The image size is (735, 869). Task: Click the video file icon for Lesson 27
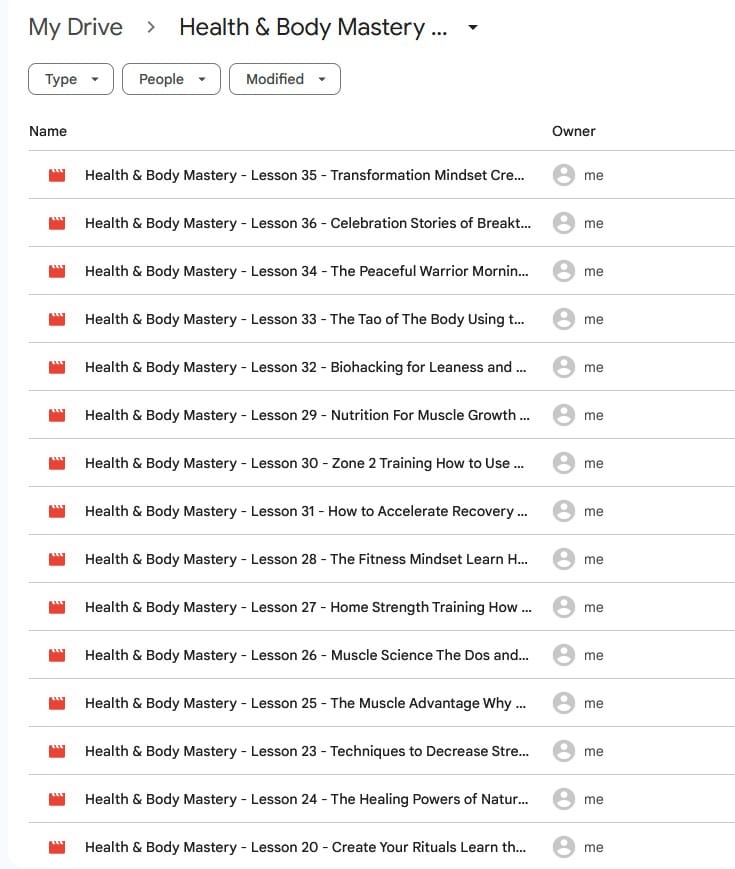(57, 607)
